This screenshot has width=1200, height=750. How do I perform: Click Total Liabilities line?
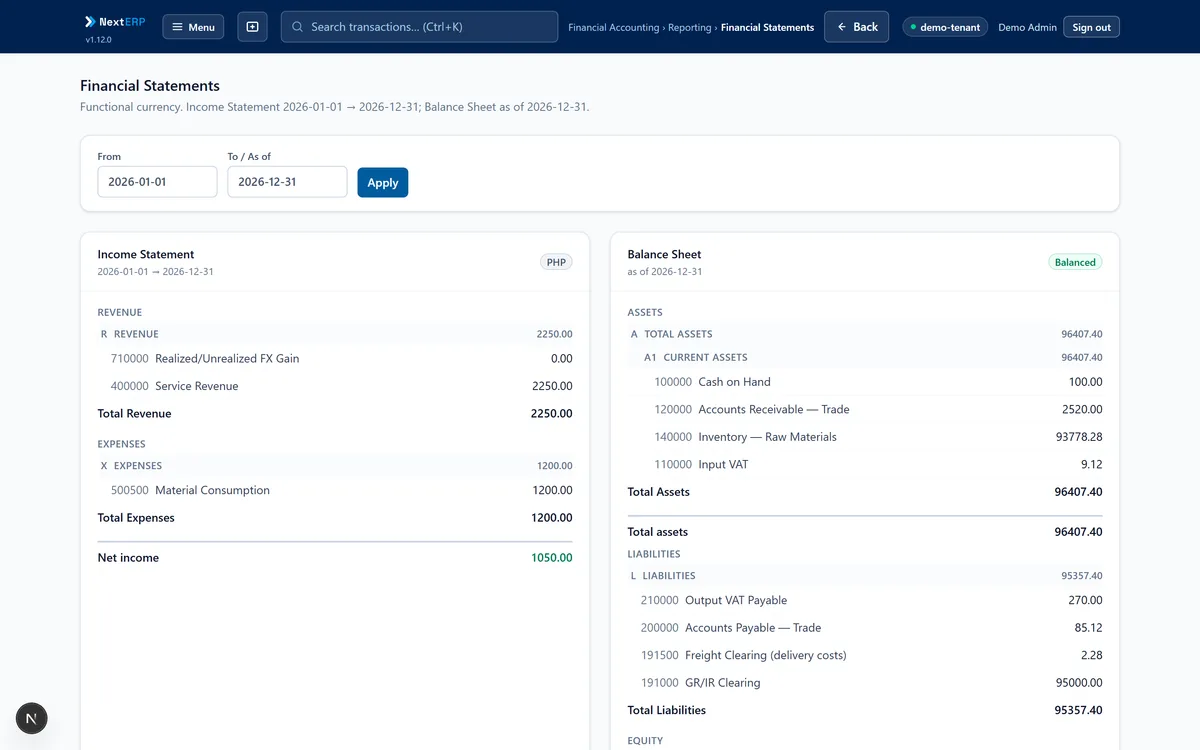(x=865, y=710)
